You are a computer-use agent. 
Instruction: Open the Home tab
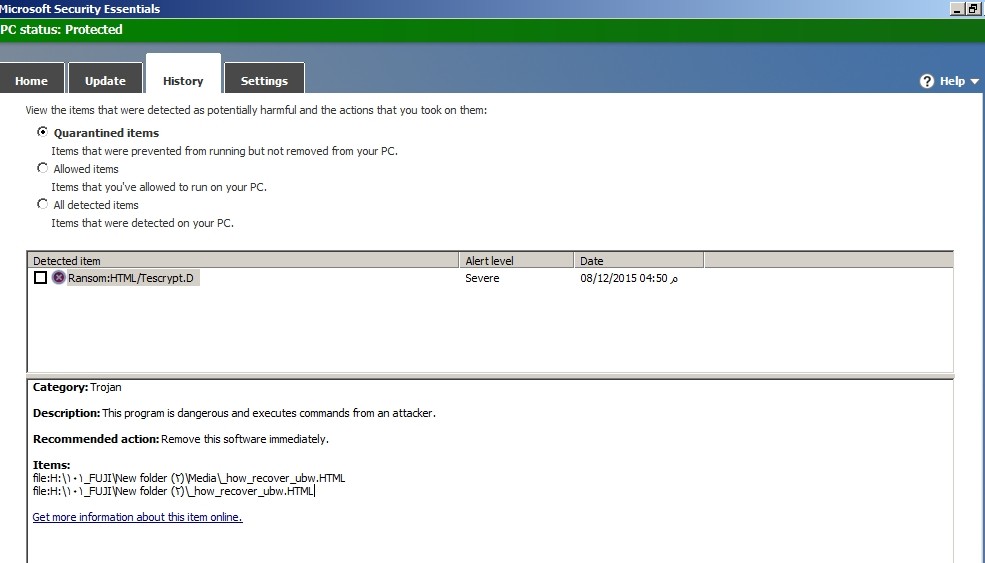click(31, 80)
